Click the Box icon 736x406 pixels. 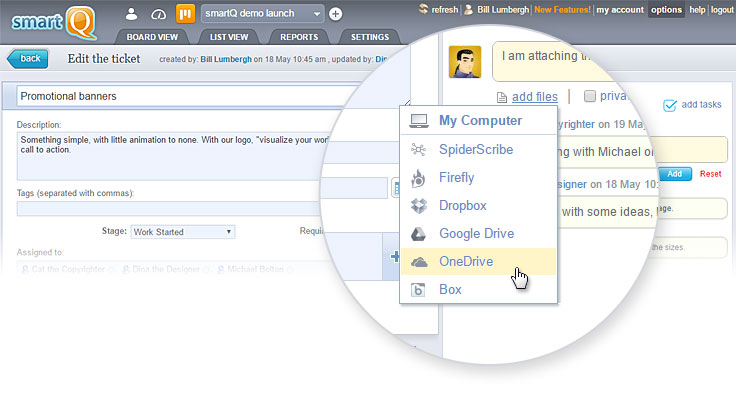coord(418,290)
